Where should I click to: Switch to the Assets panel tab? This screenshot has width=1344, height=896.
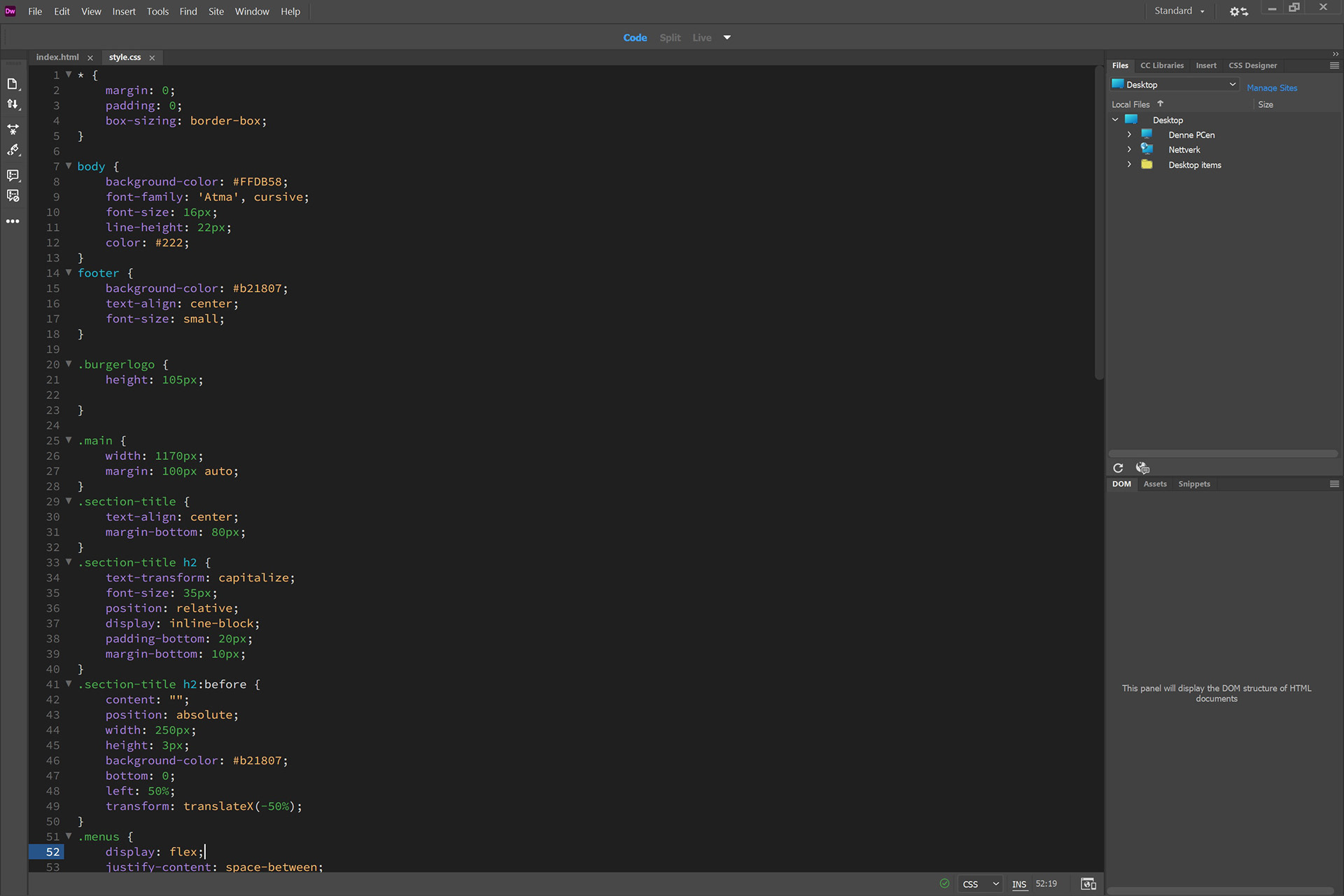point(1155,484)
